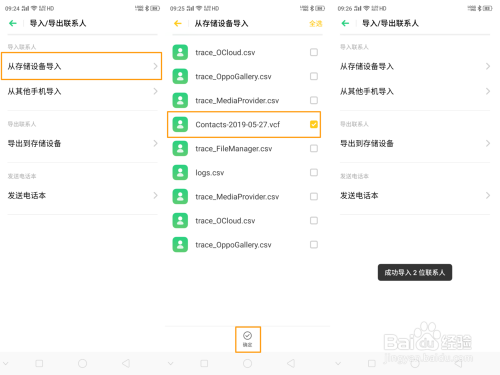Check the trace_FileManager.csv checkbox

point(314,148)
